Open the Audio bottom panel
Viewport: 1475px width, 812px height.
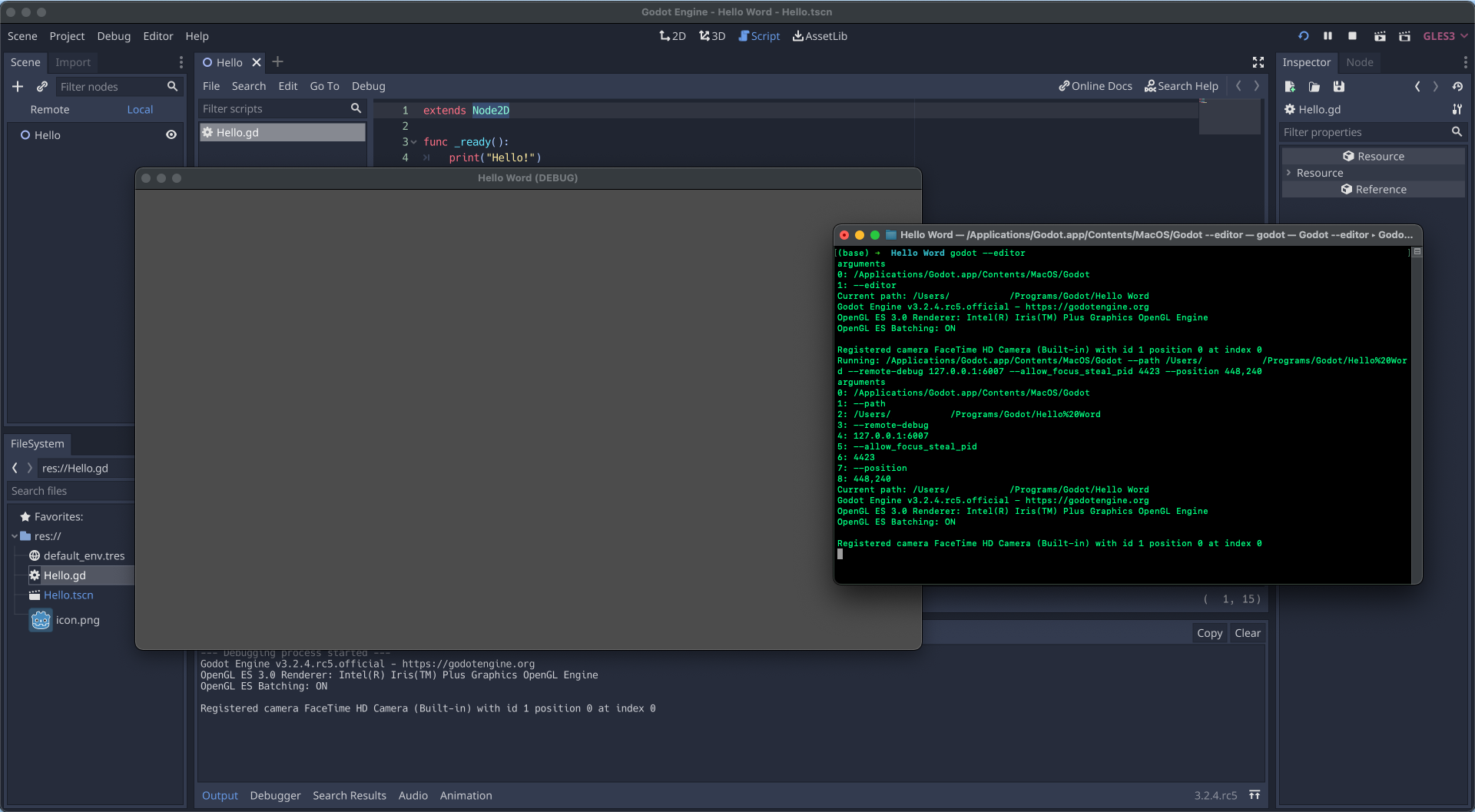click(413, 796)
